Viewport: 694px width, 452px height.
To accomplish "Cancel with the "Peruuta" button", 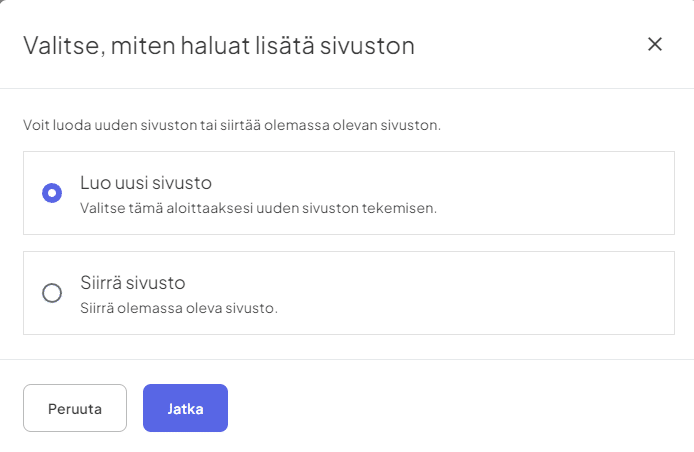I will (x=75, y=408).
